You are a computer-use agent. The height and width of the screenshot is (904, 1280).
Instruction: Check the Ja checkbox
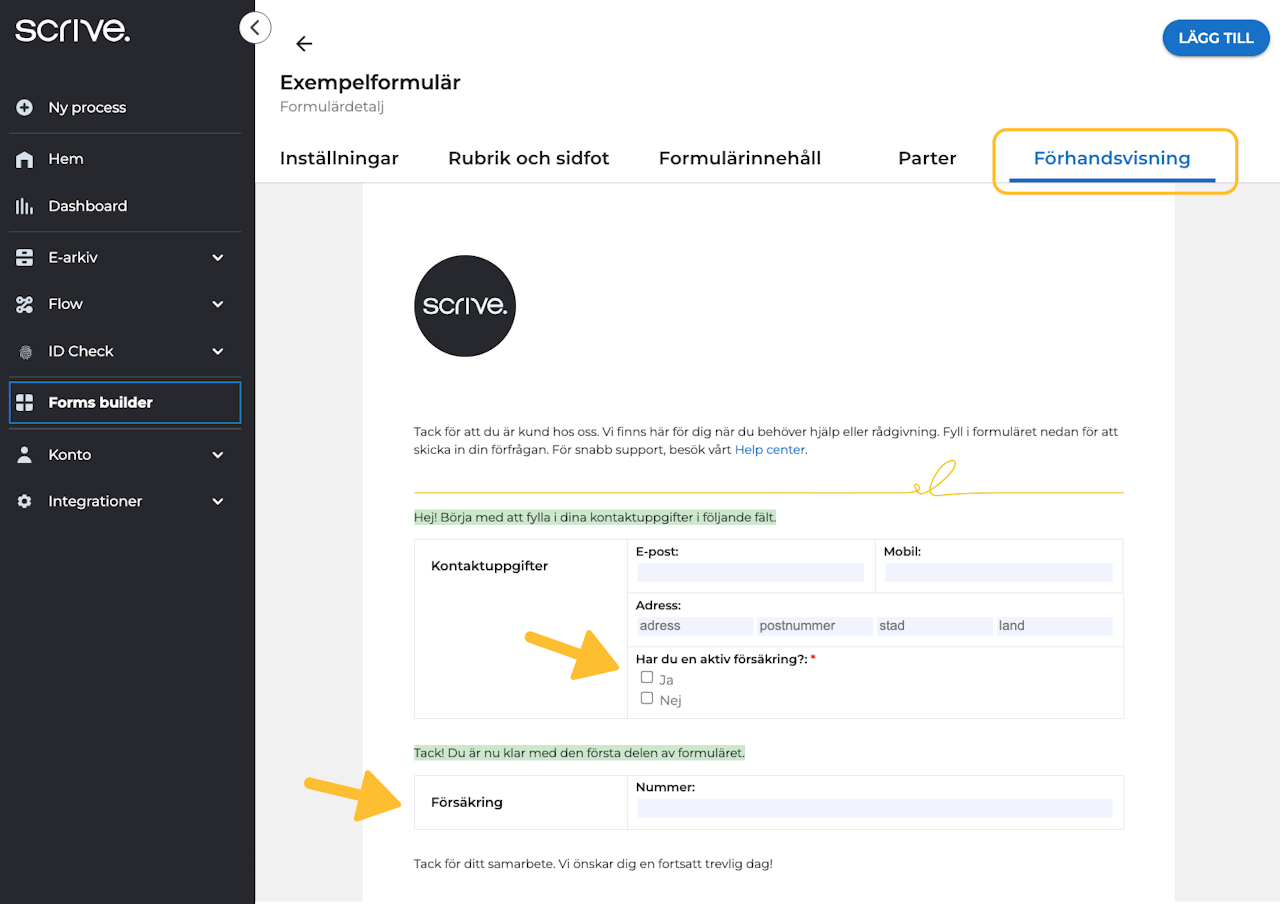(647, 678)
